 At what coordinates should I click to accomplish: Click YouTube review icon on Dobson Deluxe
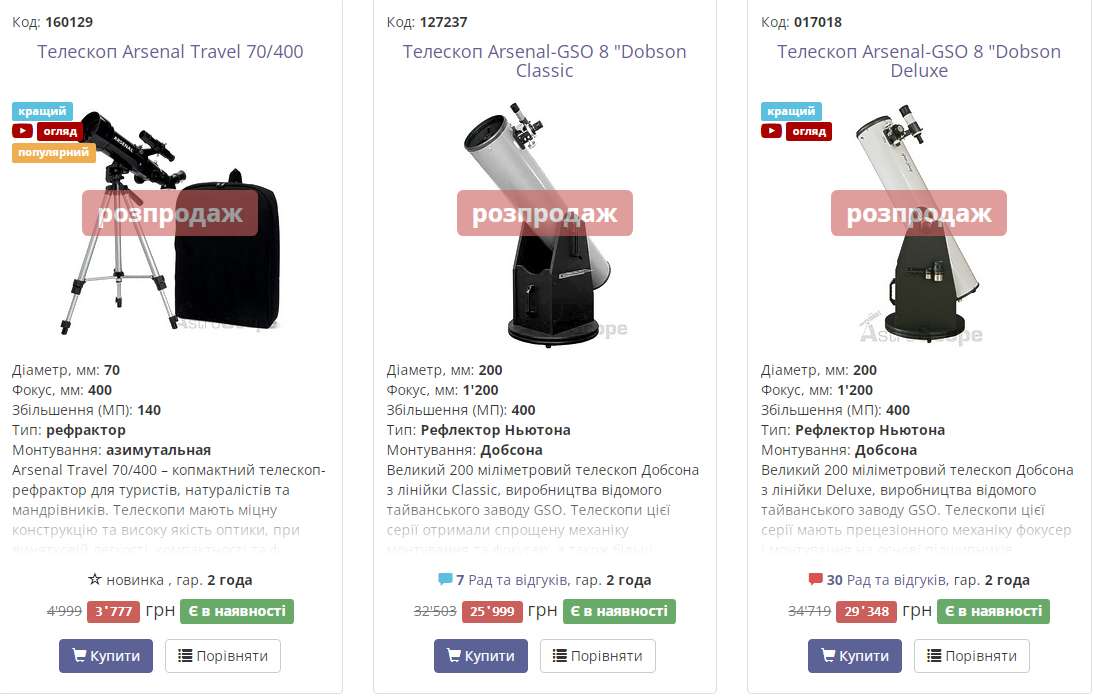[771, 131]
